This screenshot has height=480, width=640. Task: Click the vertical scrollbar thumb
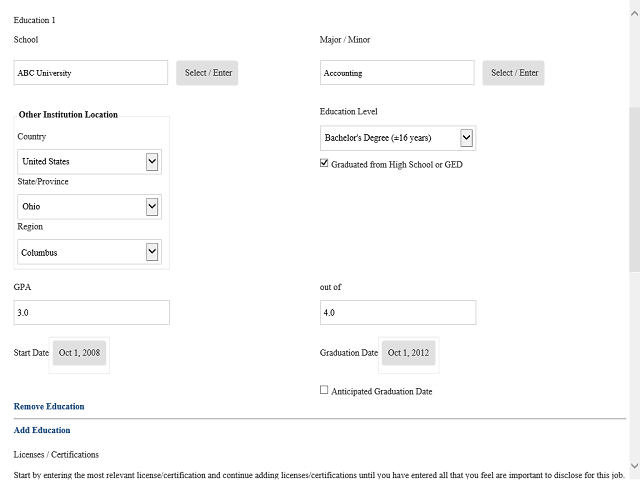[635, 190]
